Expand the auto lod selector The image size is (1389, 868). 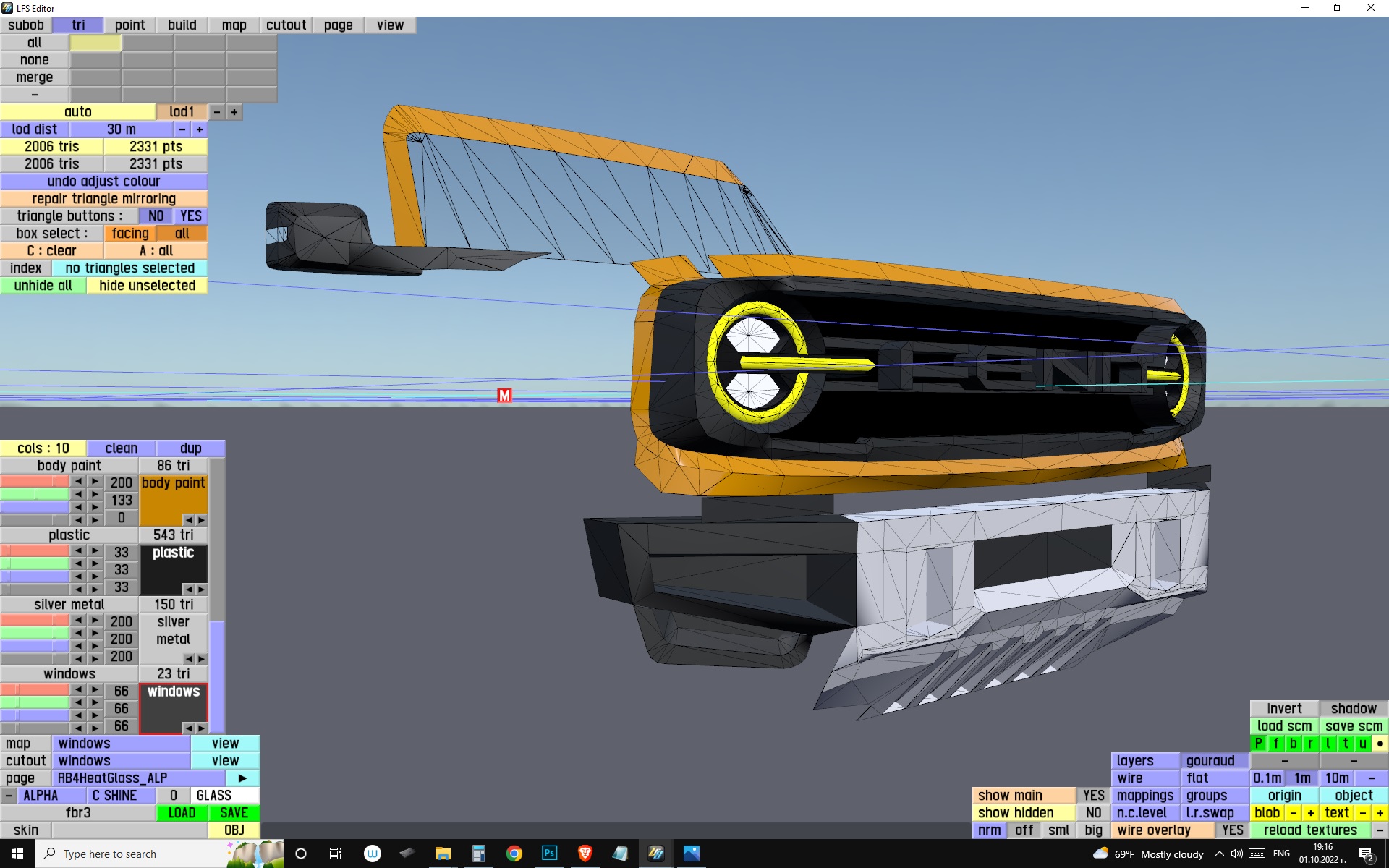click(77, 112)
